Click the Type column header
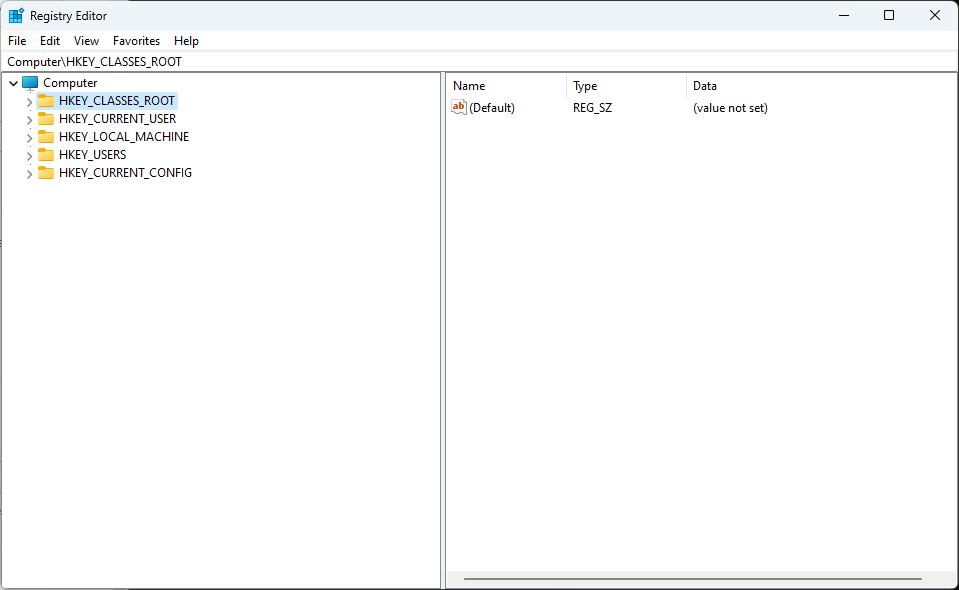 625,86
